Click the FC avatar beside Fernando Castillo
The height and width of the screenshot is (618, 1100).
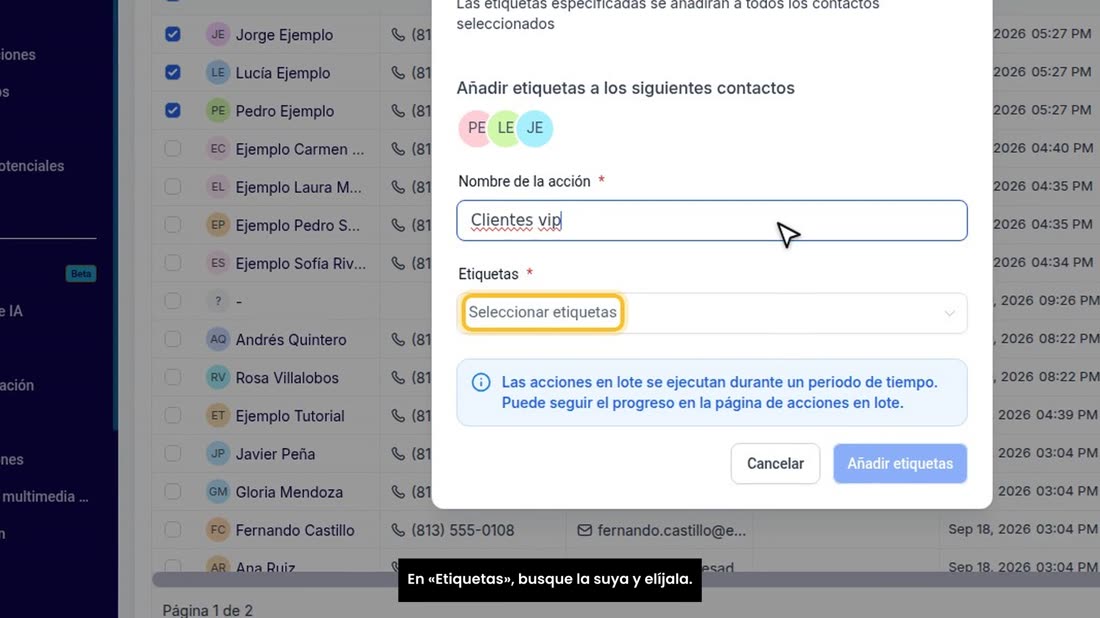click(x=218, y=530)
